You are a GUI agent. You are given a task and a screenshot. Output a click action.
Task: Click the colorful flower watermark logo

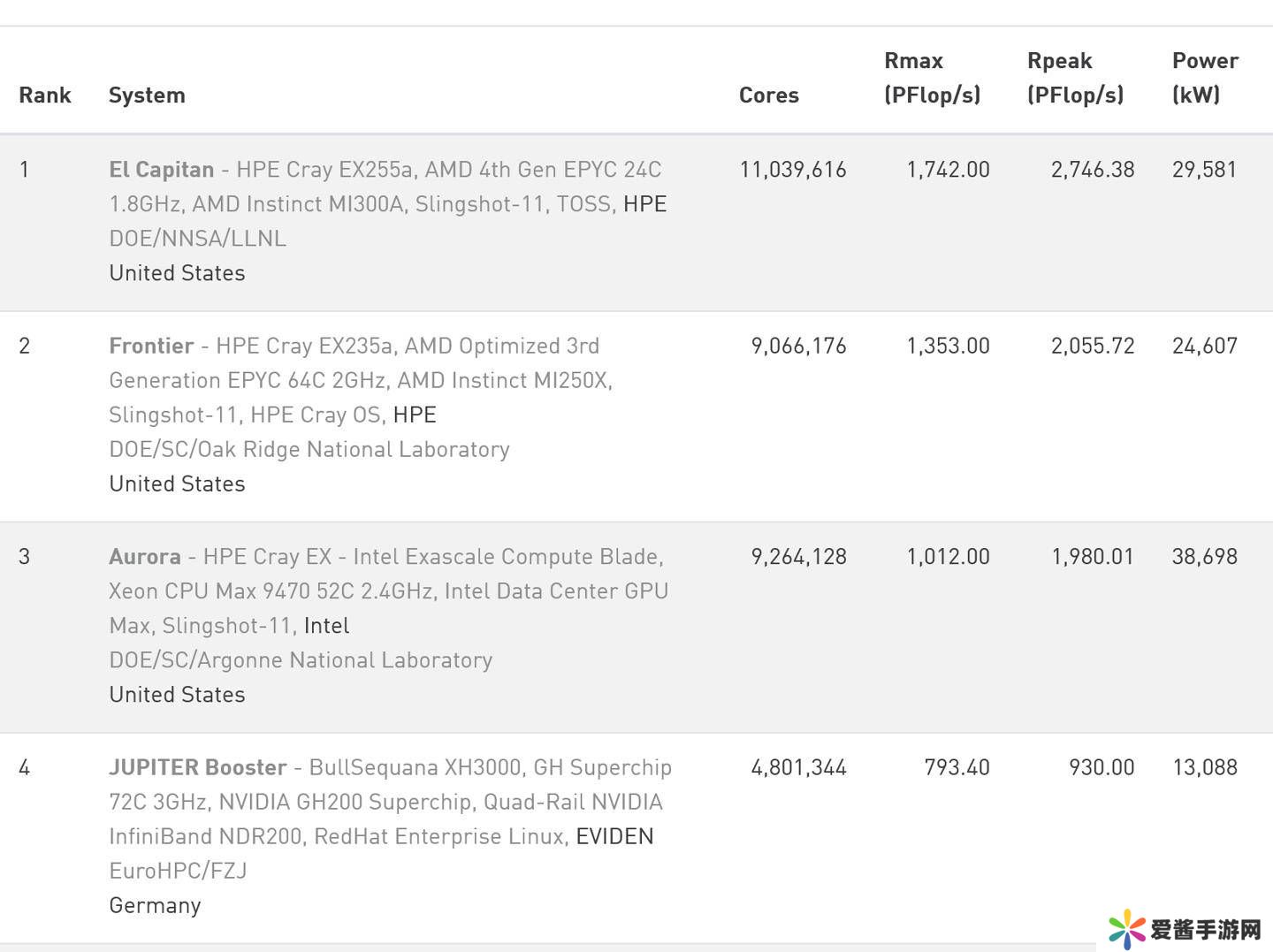point(1126,929)
